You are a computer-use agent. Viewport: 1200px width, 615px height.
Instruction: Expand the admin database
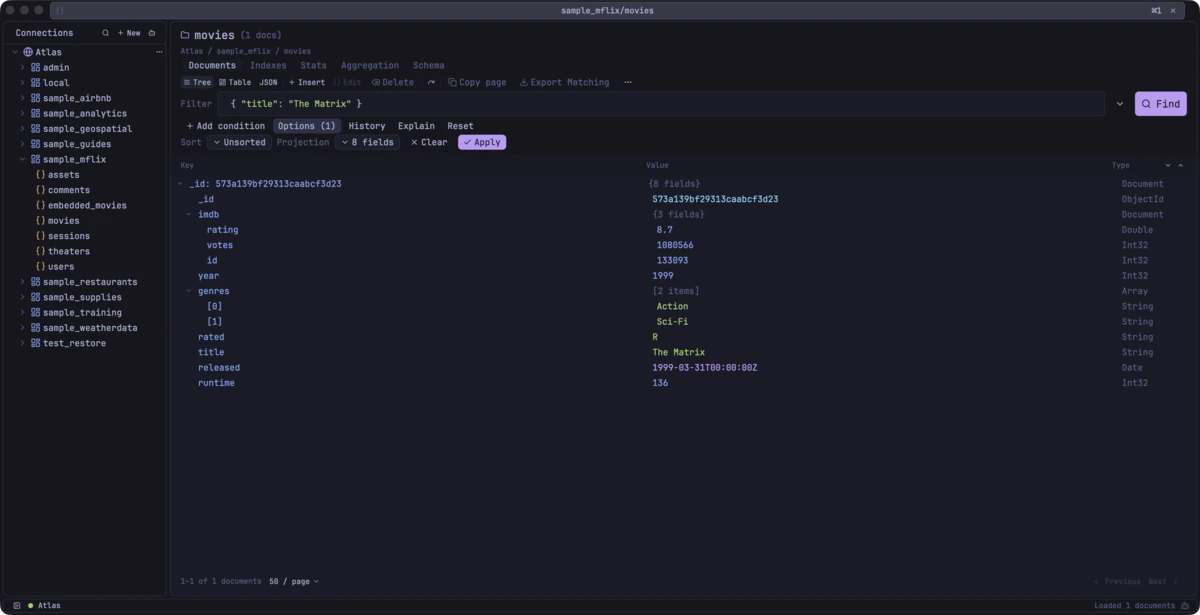(22, 67)
